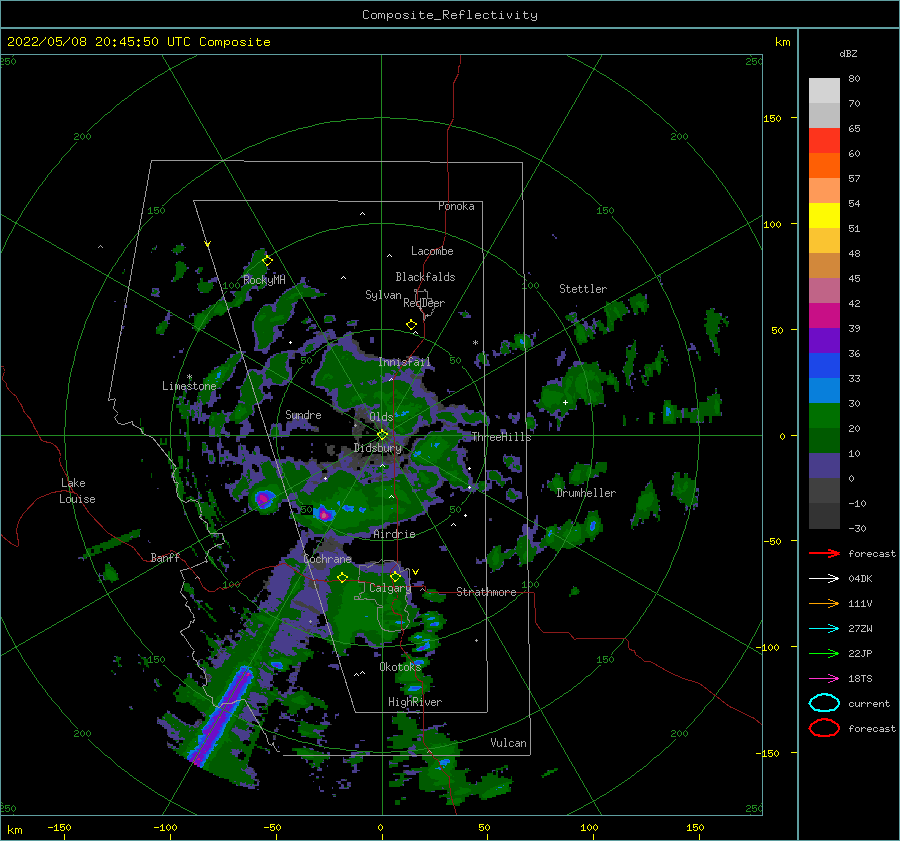
Task: Click the Lacombe city label
Action: point(432,251)
